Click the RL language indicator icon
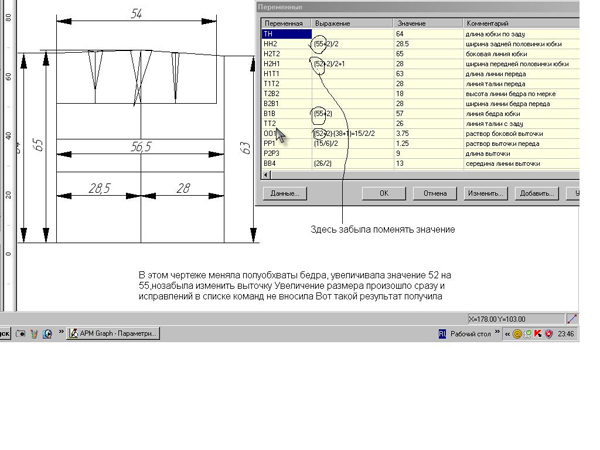600x450 pixels. point(442,334)
